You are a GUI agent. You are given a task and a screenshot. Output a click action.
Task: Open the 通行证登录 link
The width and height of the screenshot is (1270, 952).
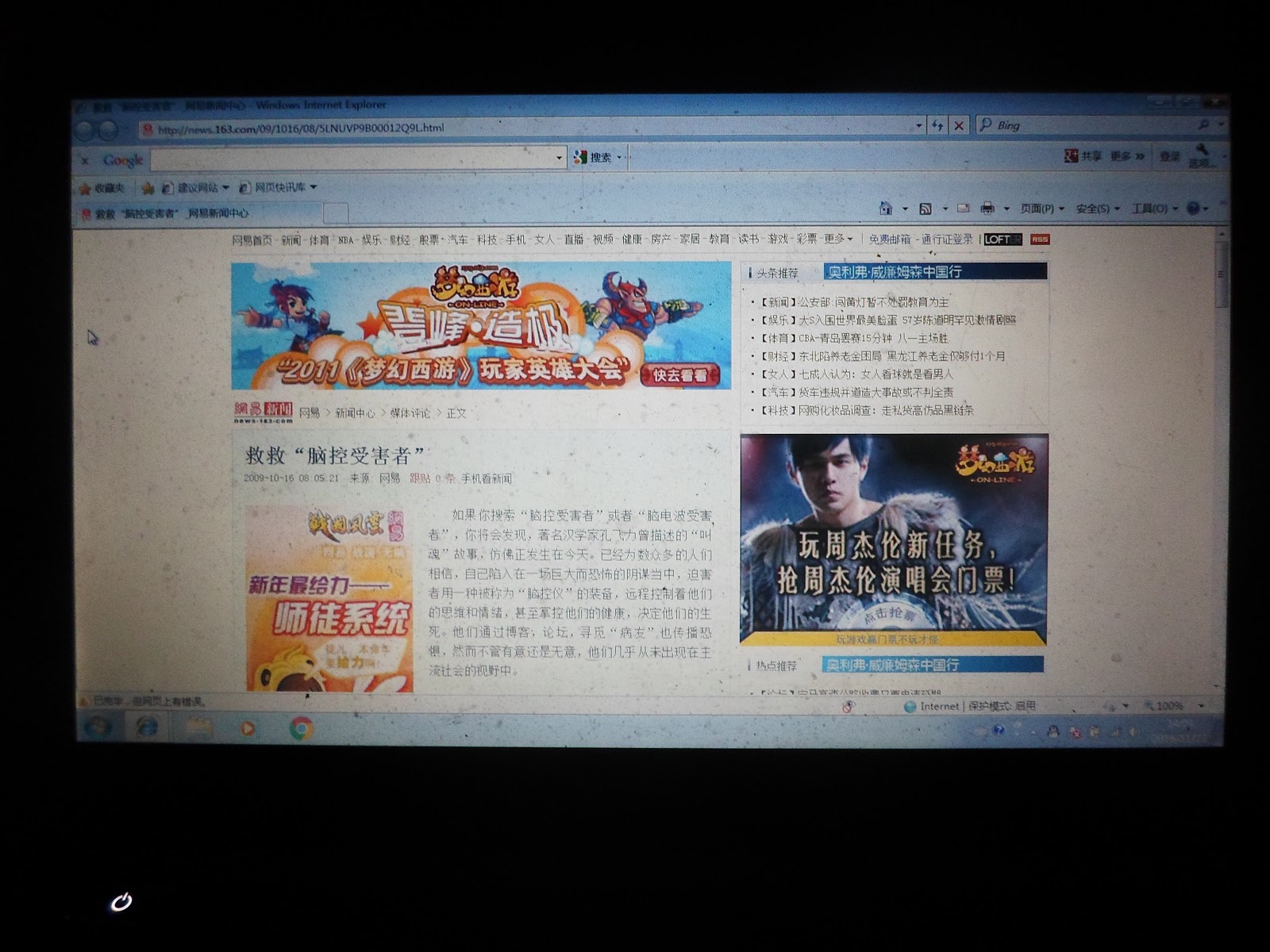[x=947, y=239]
